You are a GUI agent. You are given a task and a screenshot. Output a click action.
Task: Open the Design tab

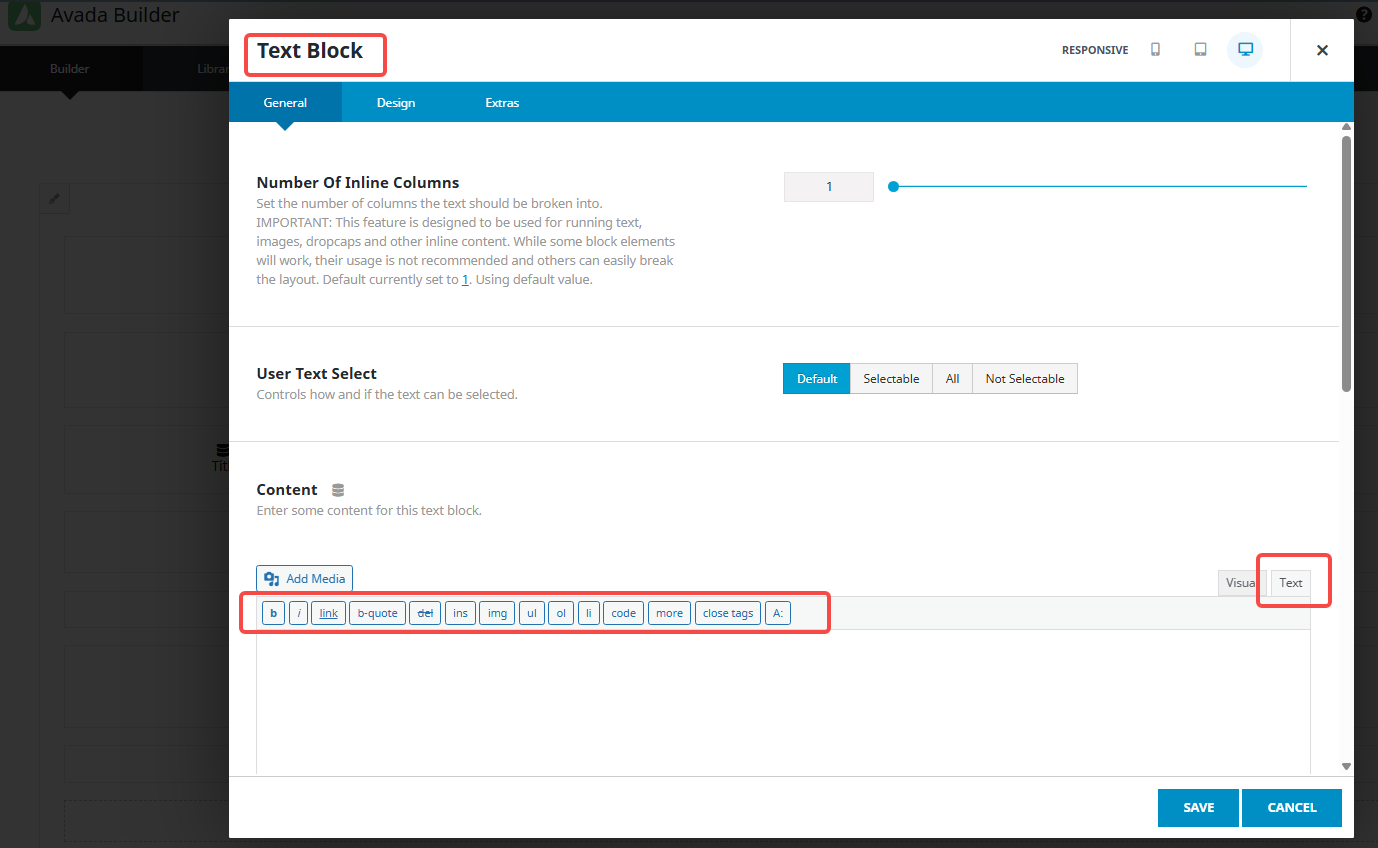pos(396,103)
